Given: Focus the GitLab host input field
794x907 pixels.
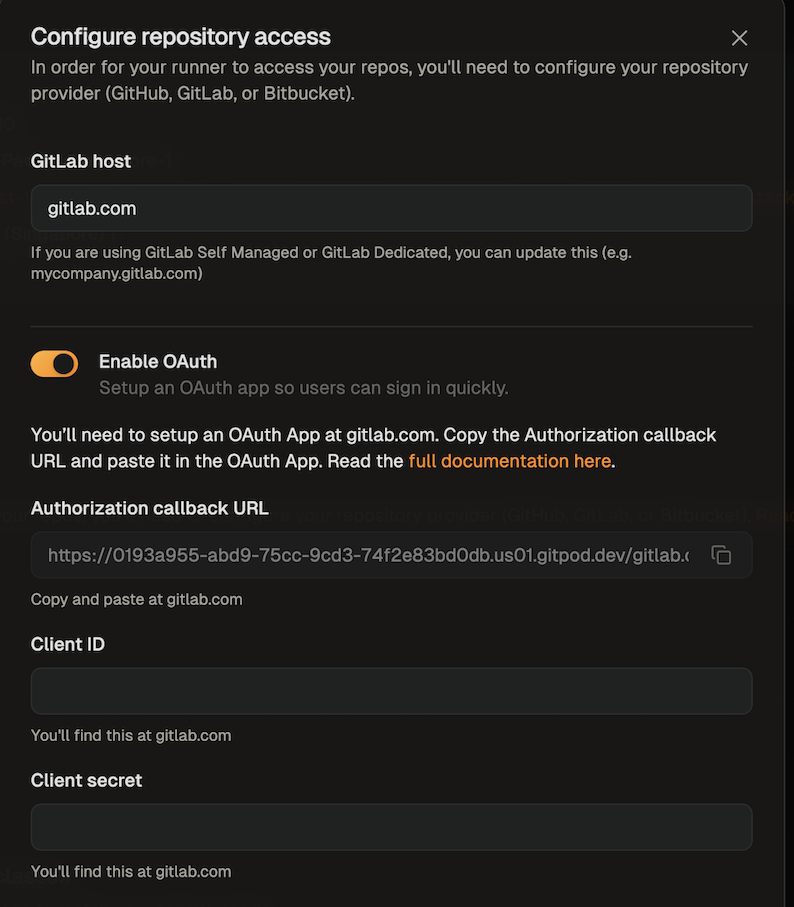Looking at the screenshot, I should click(391, 209).
